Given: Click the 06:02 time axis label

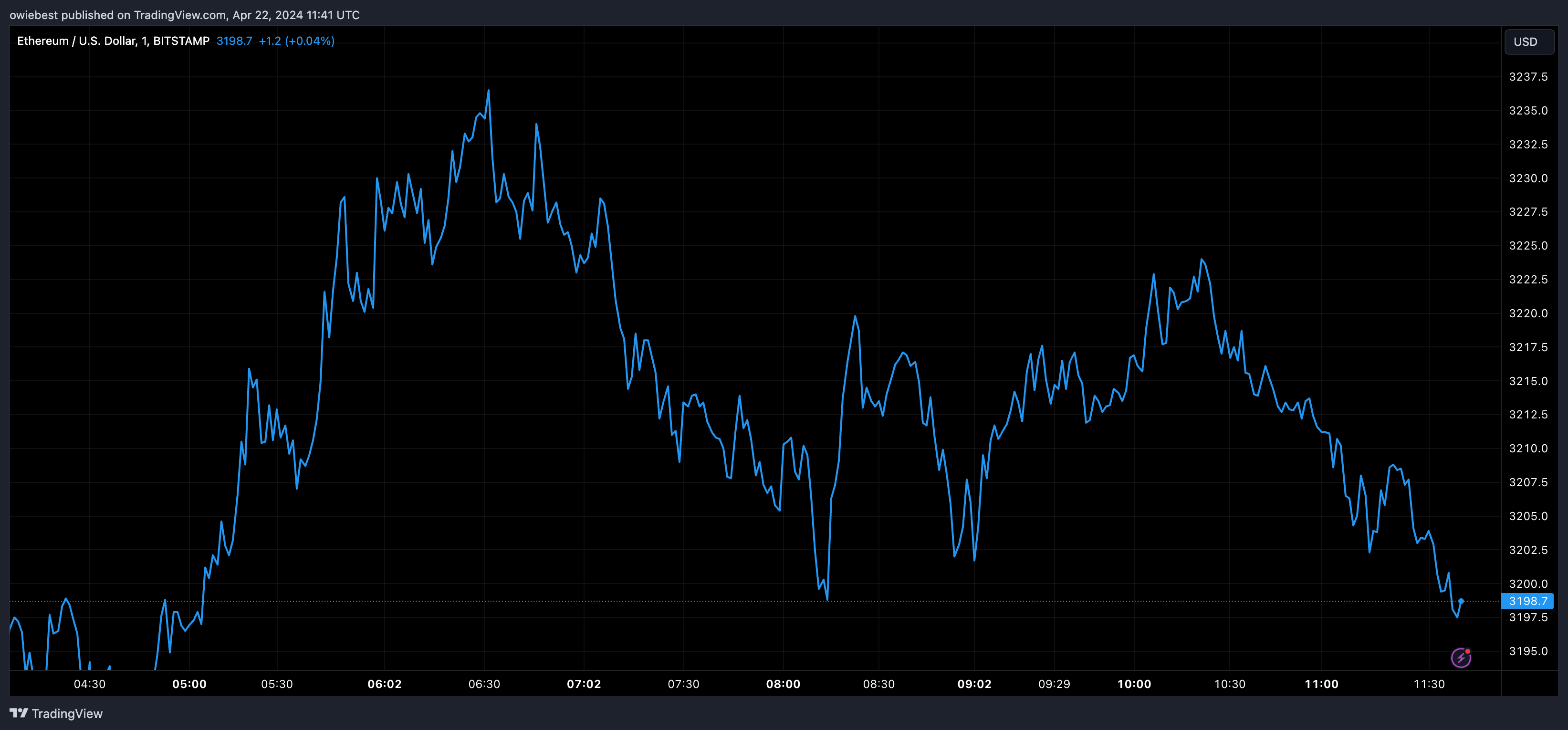Looking at the screenshot, I should (x=385, y=684).
